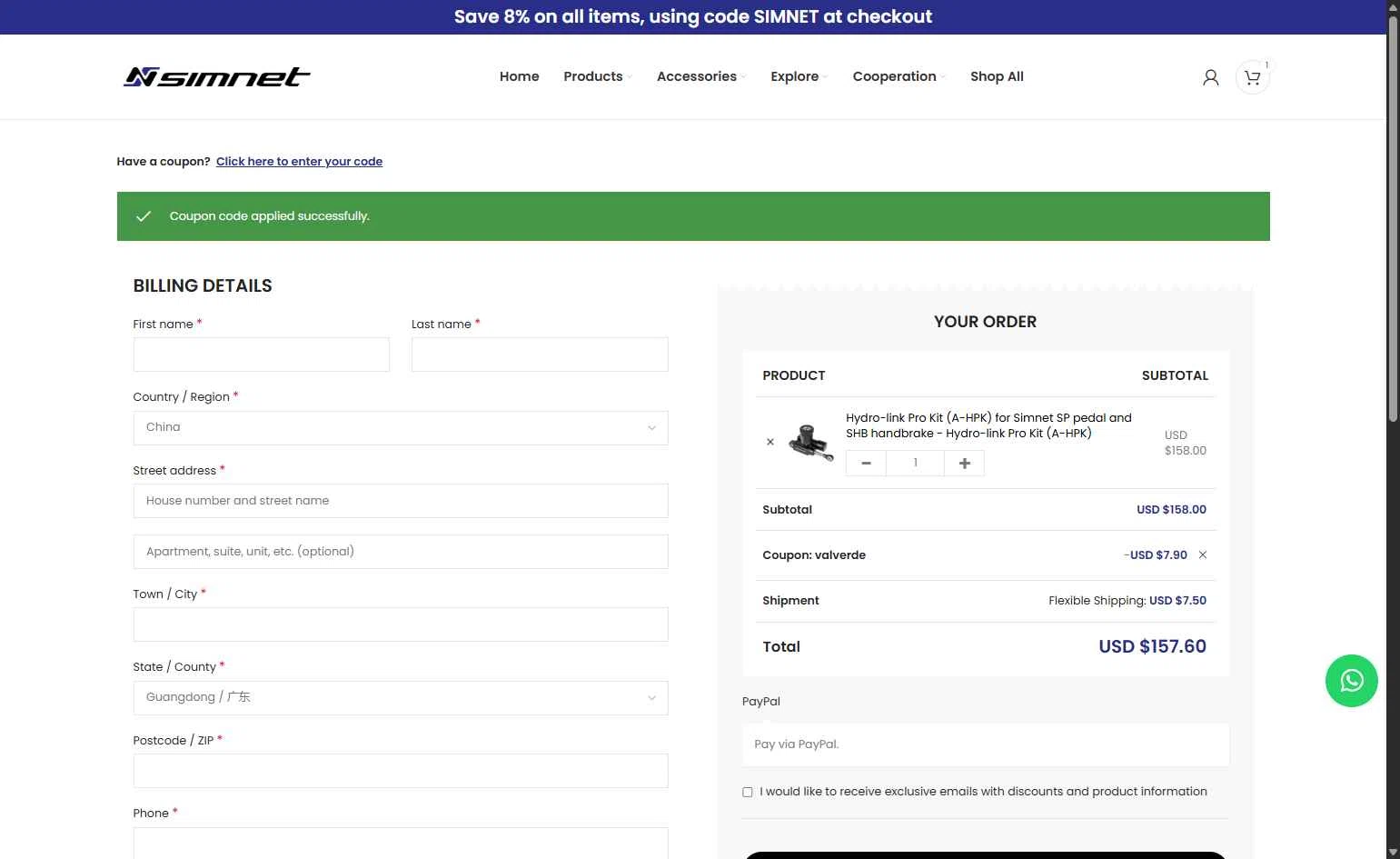The image size is (1400, 859).
Task: Focus the First name field
Action: [262, 355]
